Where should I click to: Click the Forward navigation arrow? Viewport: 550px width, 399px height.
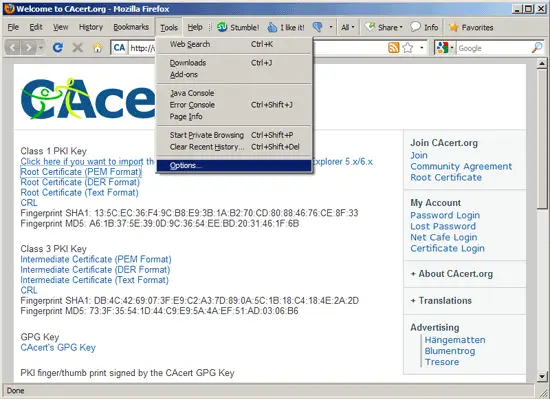click(28, 47)
